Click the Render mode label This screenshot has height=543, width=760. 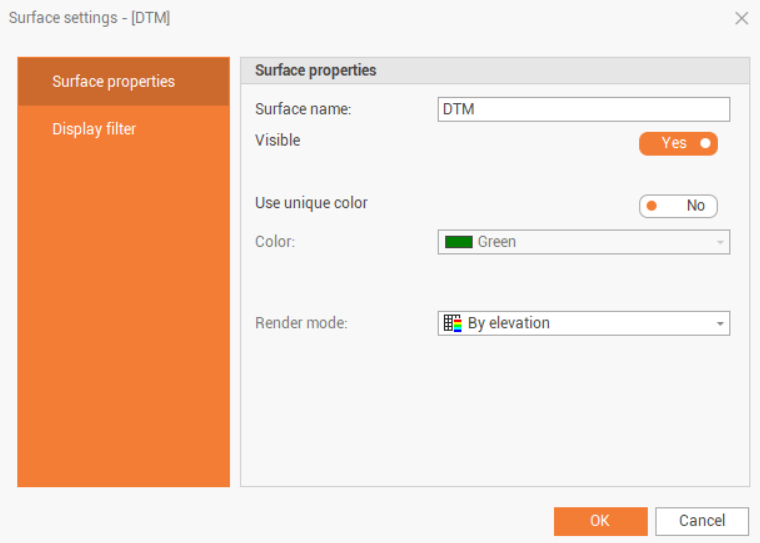click(x=301, y=323)
